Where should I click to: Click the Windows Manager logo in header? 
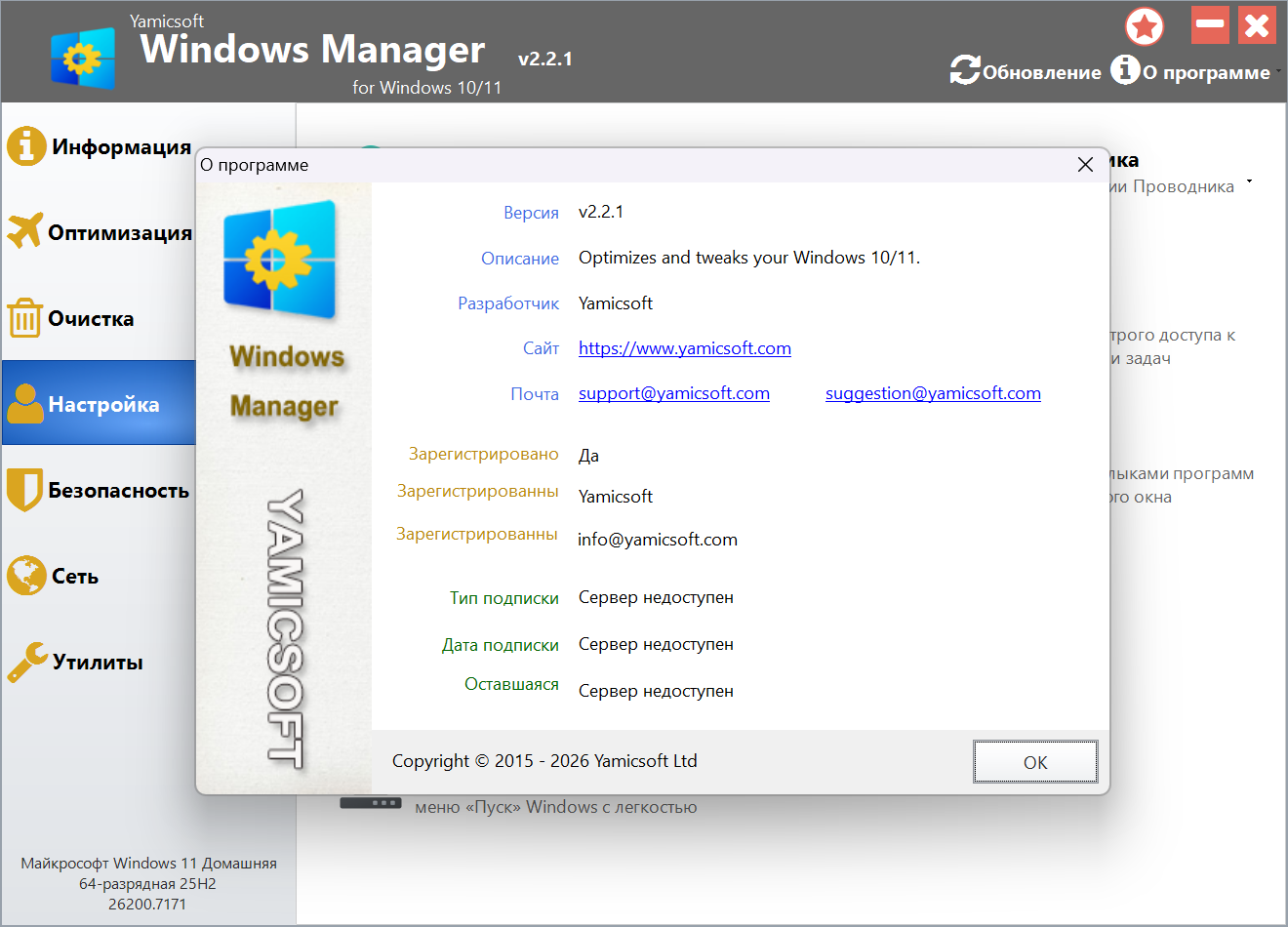point(83,59)
